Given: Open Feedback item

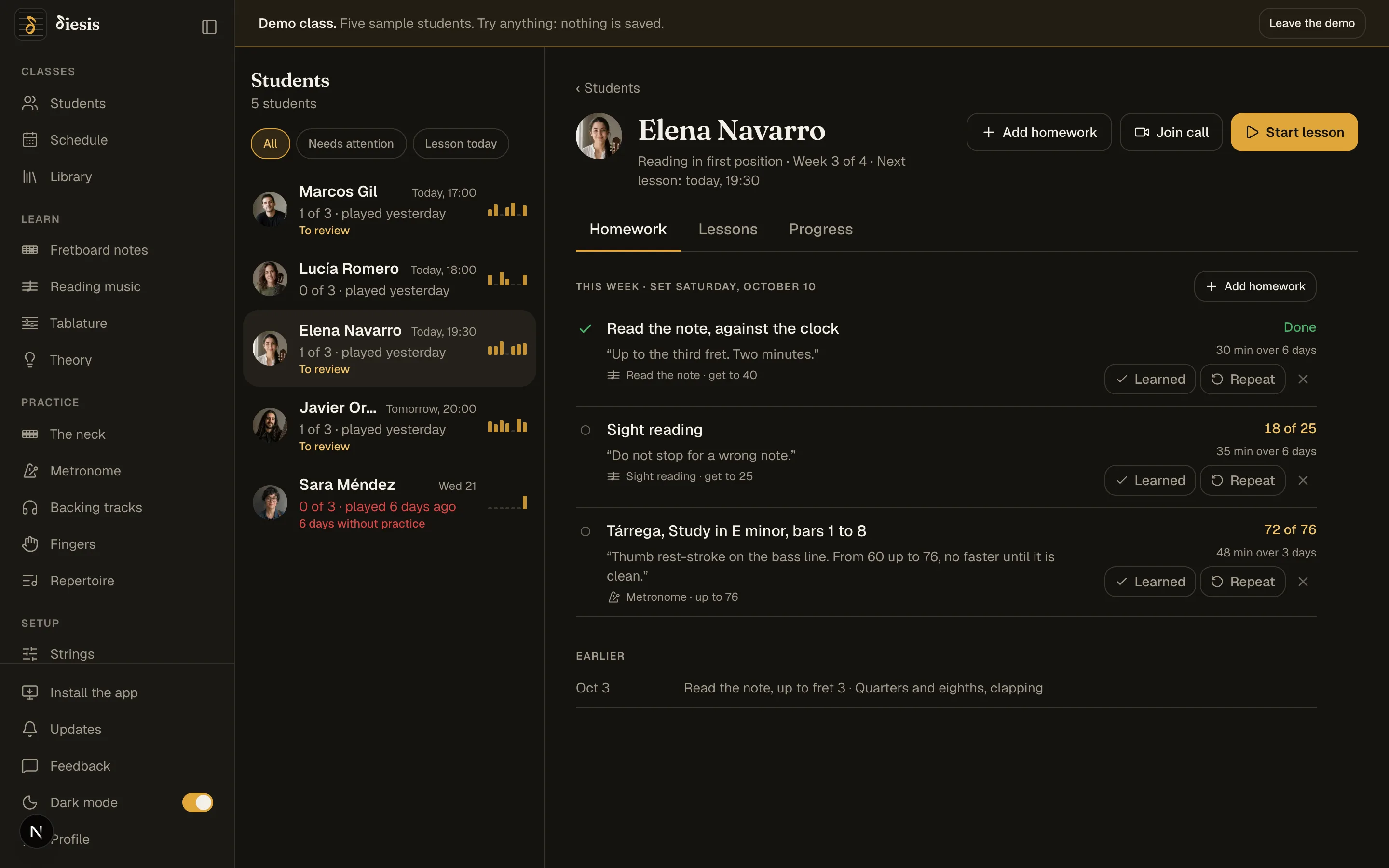Looking at the screenshot, I should [117, 766].
